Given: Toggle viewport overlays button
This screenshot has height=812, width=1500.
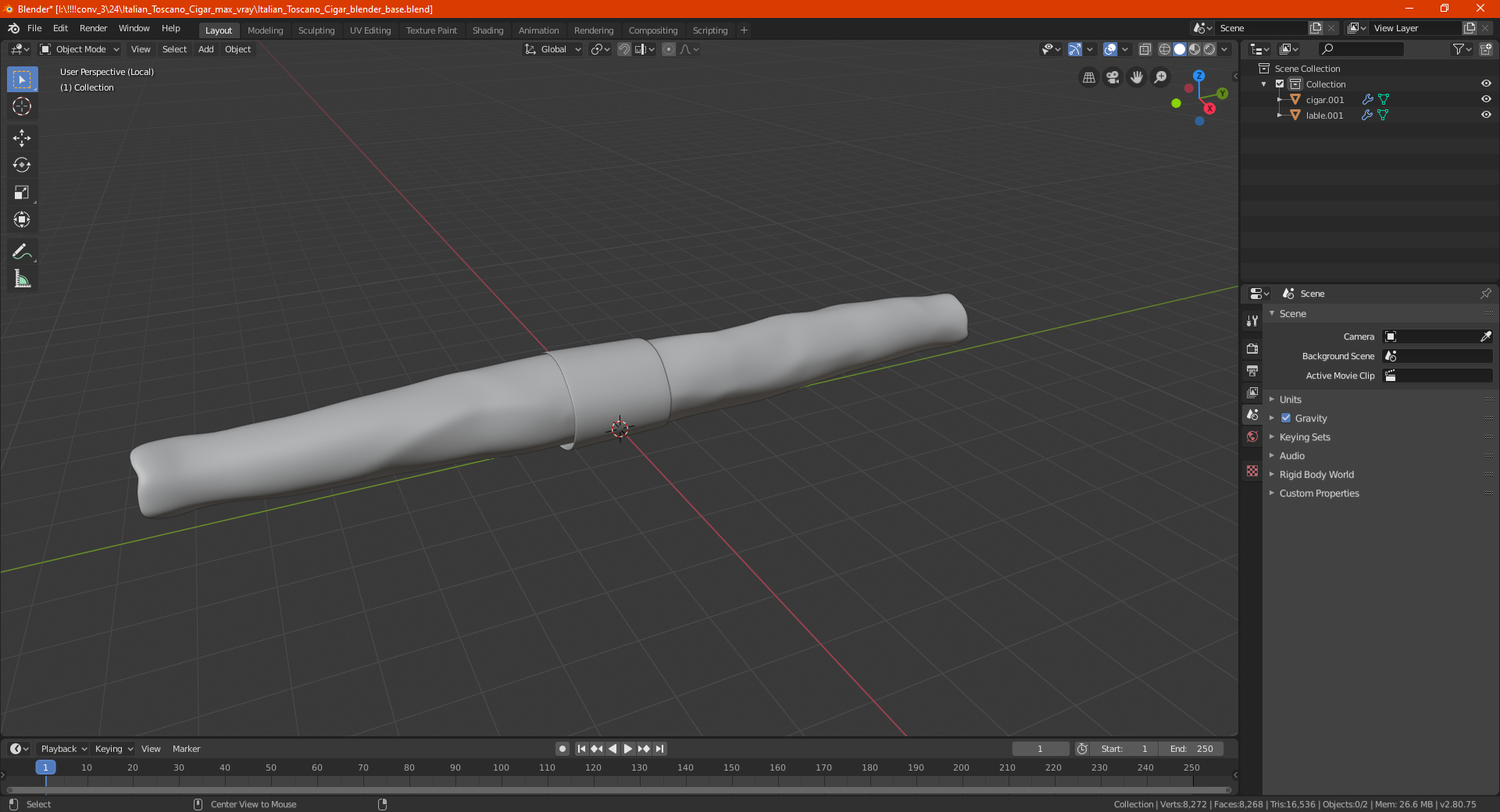Looking at the screenshot, I should click(1110, 49).
